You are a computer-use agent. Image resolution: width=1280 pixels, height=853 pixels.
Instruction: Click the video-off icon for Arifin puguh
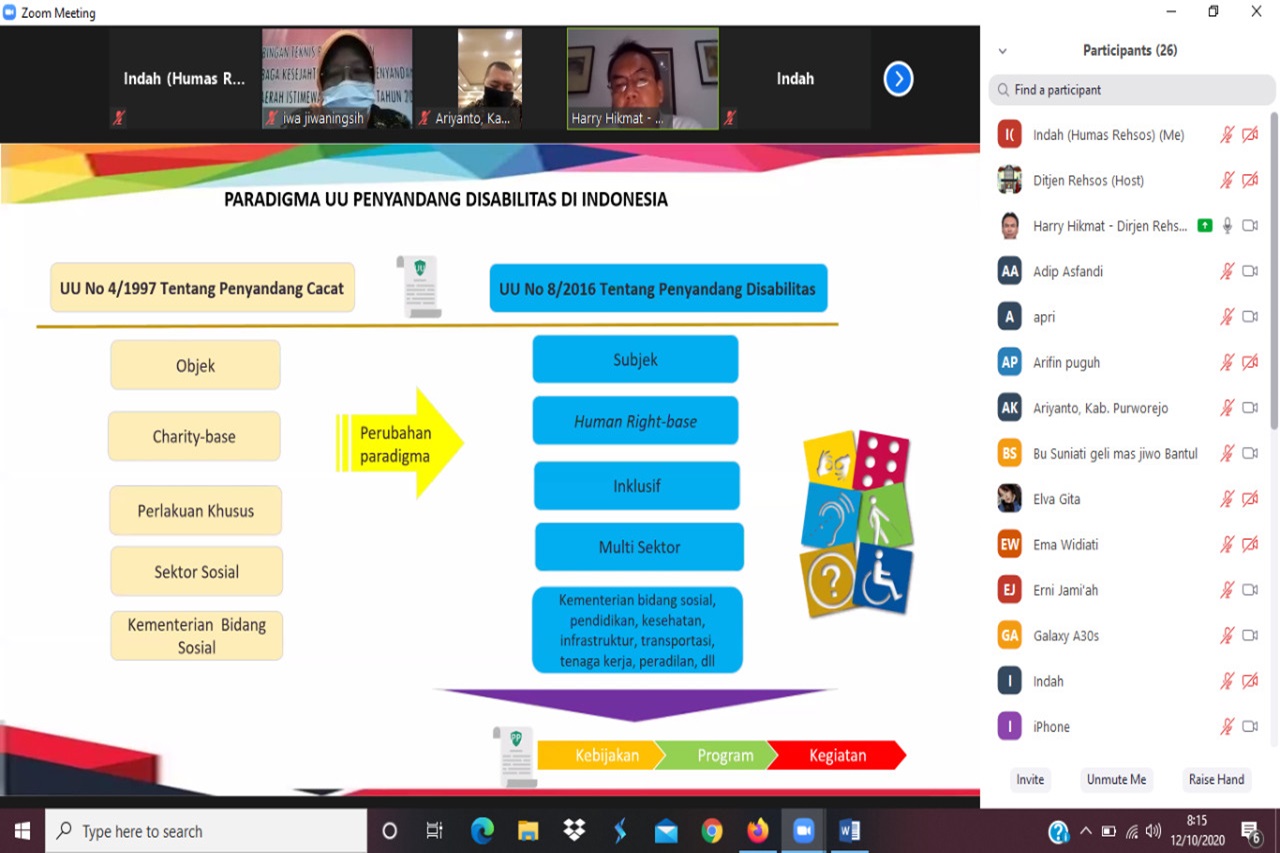[x=1250, y=362]
